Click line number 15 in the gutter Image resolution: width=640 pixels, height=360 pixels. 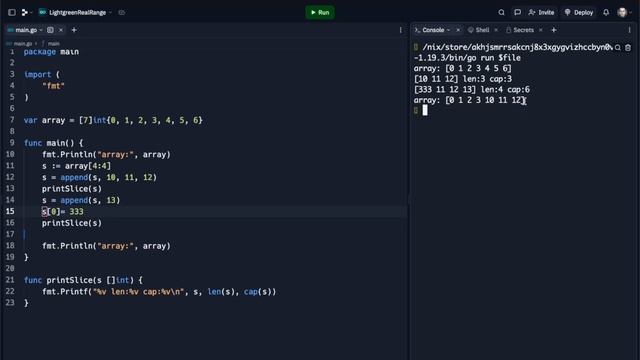(10, 211)
